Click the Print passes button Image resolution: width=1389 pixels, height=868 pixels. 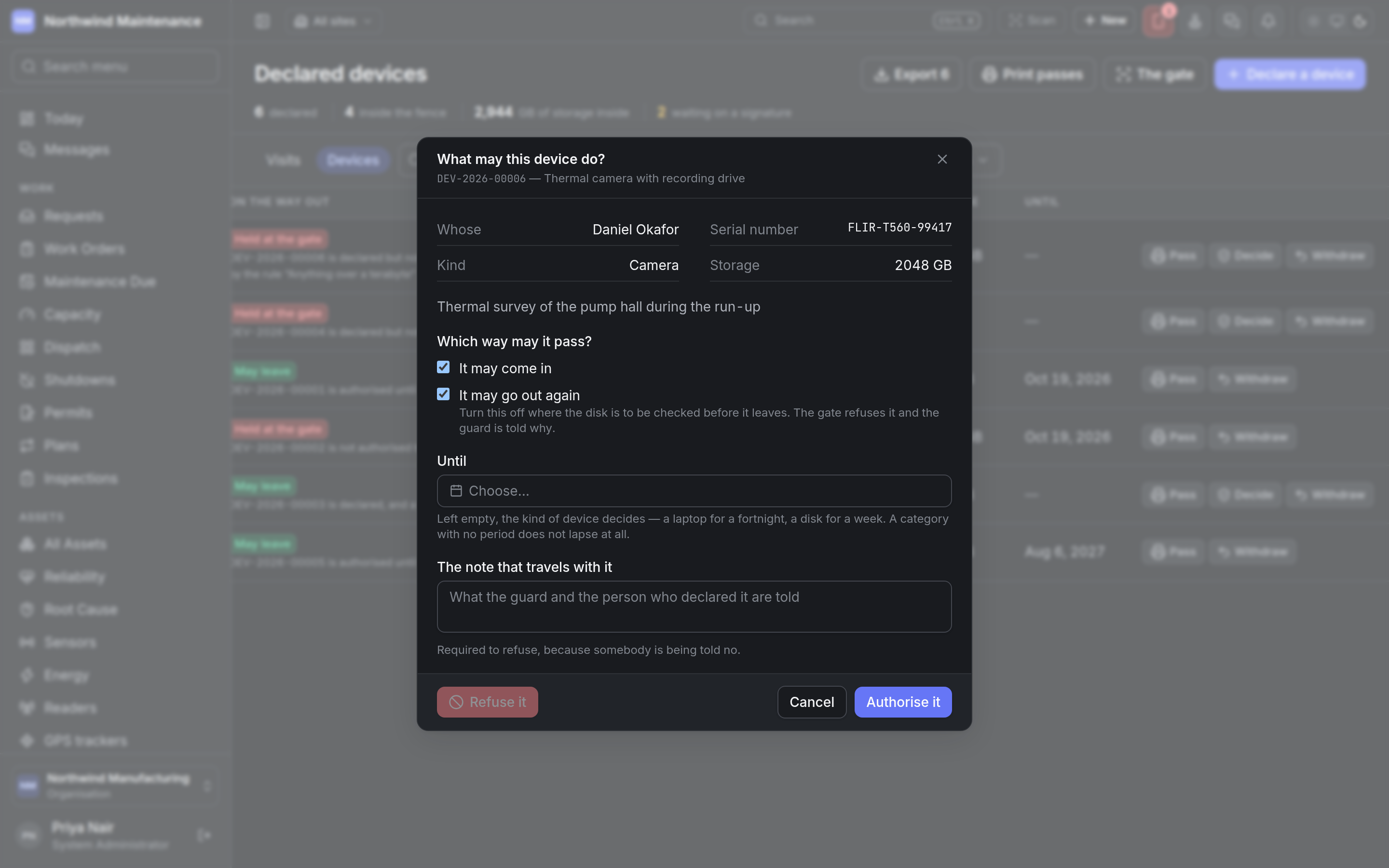coord(1032,74)
